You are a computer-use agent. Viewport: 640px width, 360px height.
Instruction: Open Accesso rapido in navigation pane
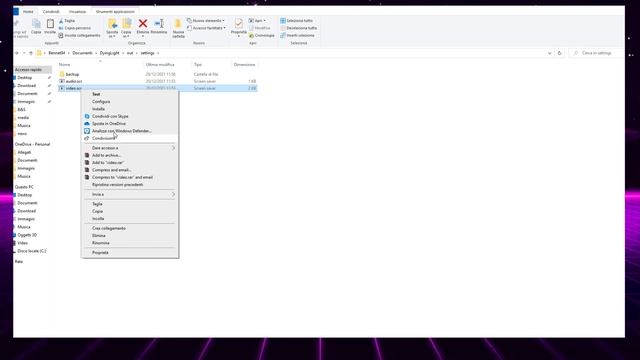coord(28,70)
